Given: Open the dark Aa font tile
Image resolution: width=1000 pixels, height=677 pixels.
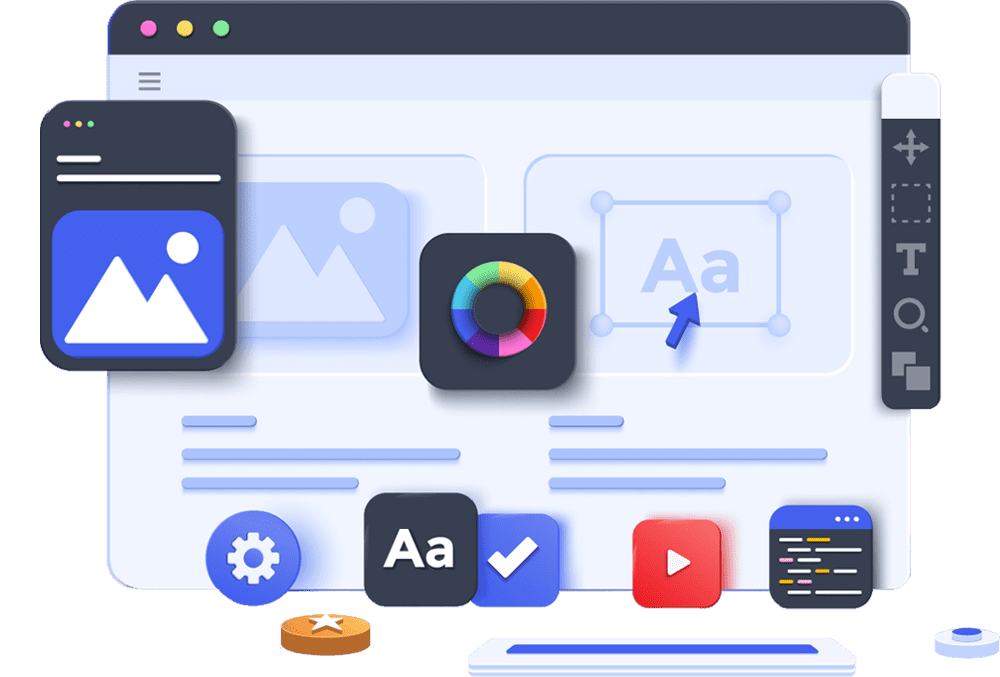Looking at the screenshot, I should [x=420, y=549].
